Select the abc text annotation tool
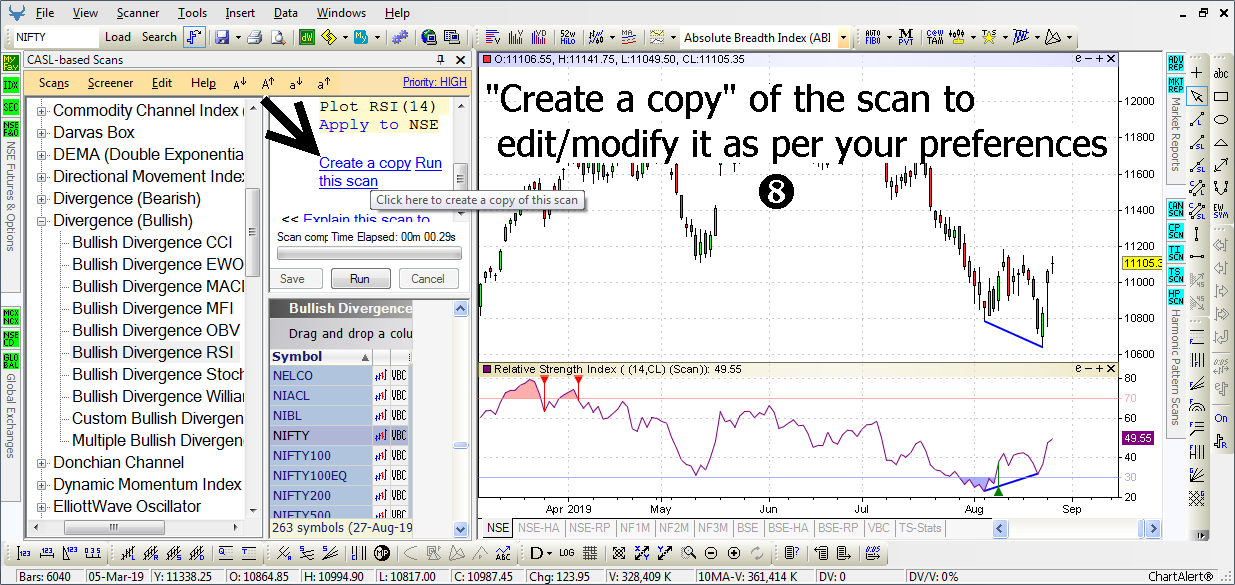The height and width of the screenshot is (585, 1235). coord(1221,73)
